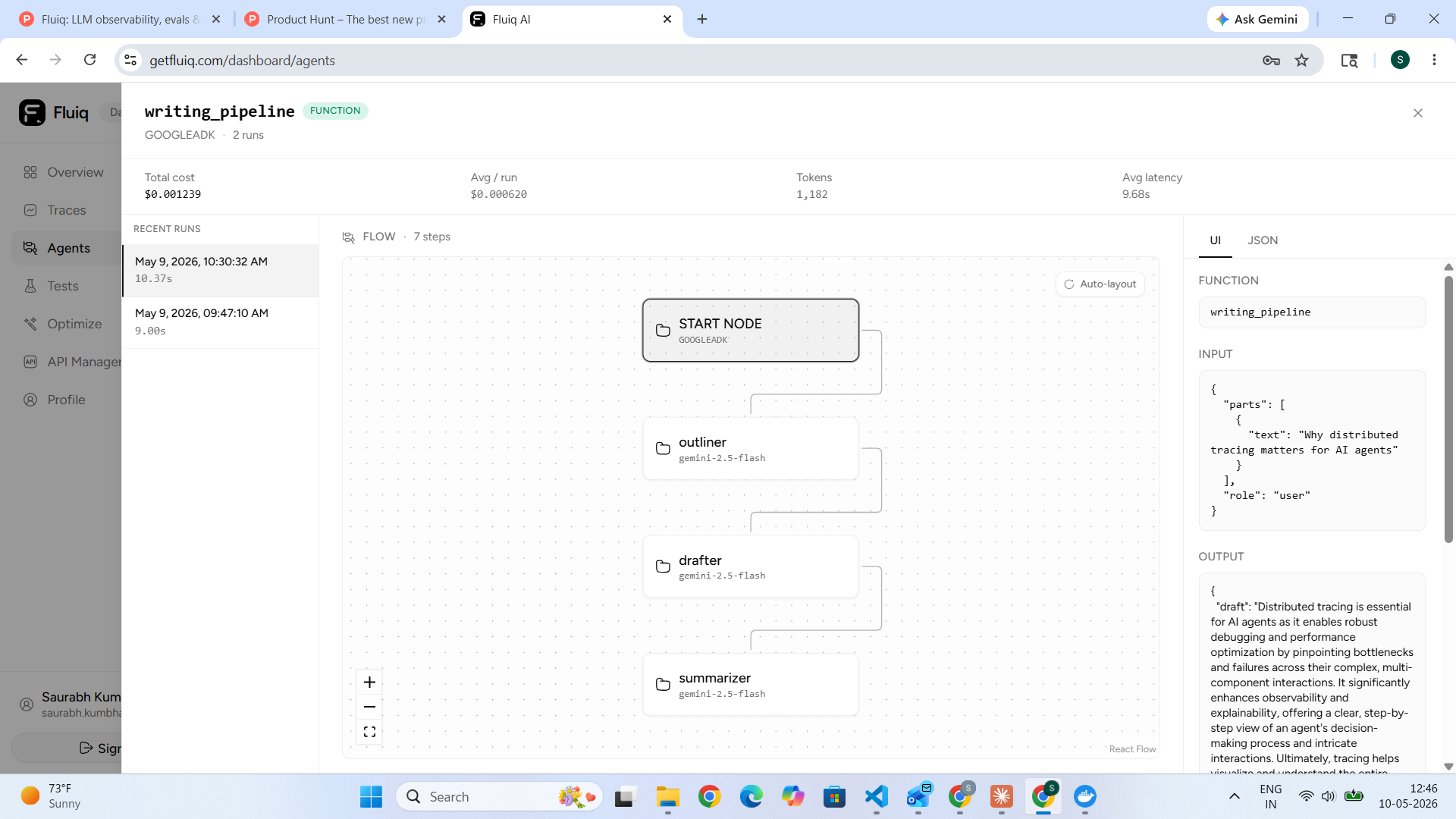Click the Overview grid icon
This screenshot has width=1456, height=819.
(30, 172)
